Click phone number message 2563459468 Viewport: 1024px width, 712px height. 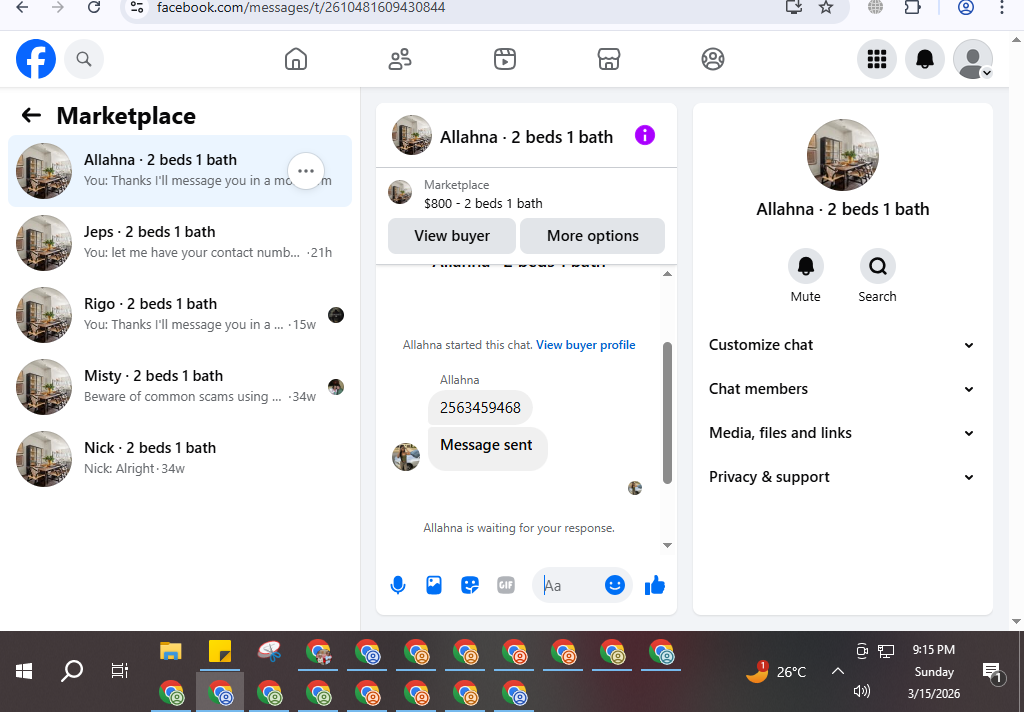(x=480, y=408)
